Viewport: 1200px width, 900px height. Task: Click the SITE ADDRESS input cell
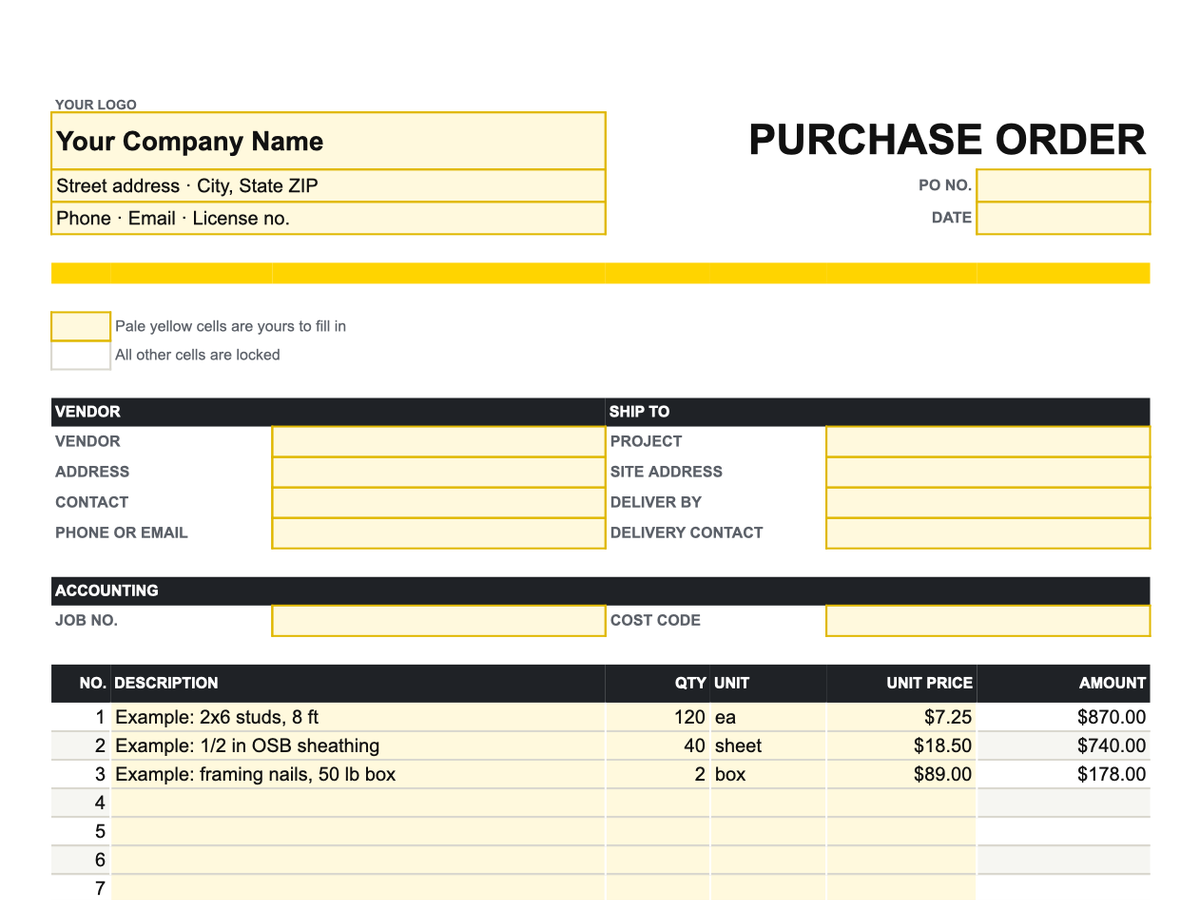coord(988,472)
